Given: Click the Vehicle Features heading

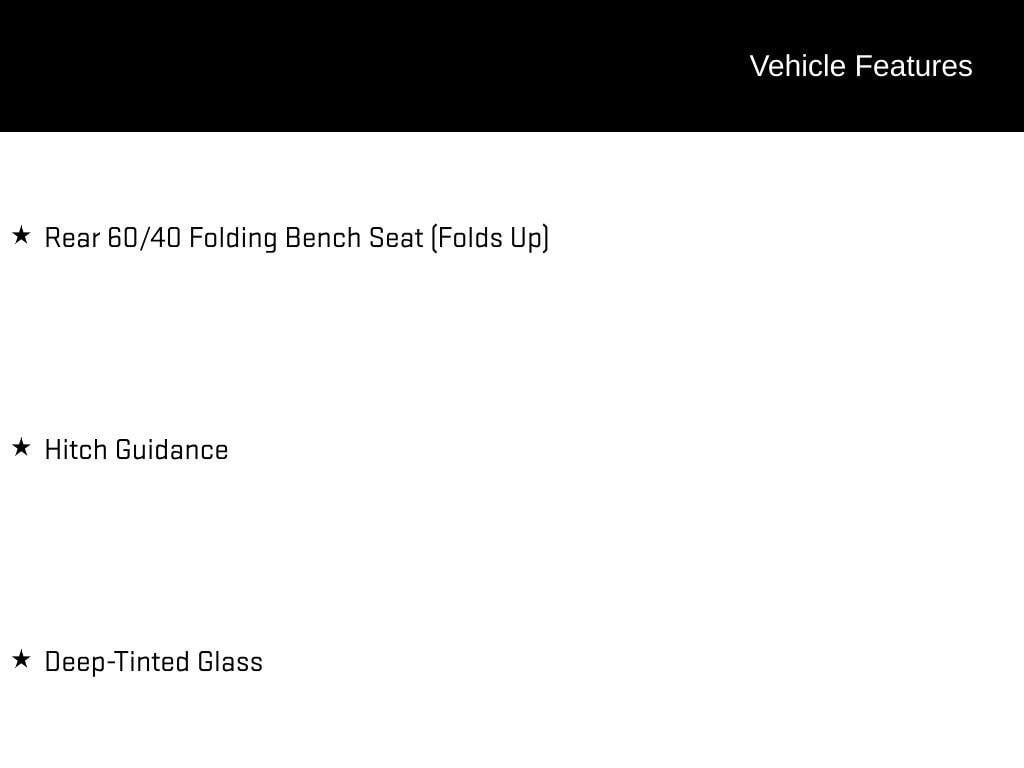Looking at the screenshot, I should click(860, 66).
